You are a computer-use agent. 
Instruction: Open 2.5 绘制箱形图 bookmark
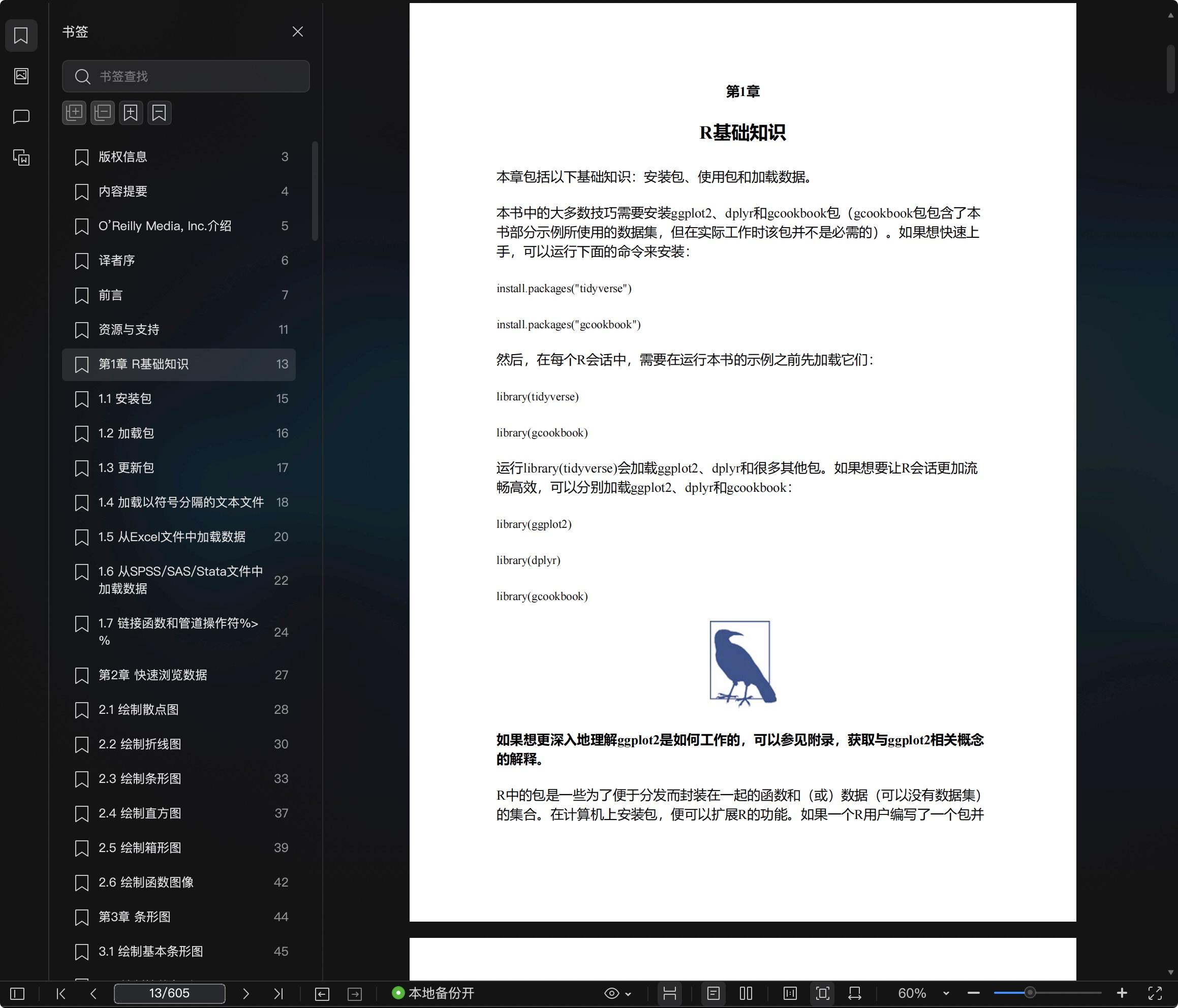point(179,848)
